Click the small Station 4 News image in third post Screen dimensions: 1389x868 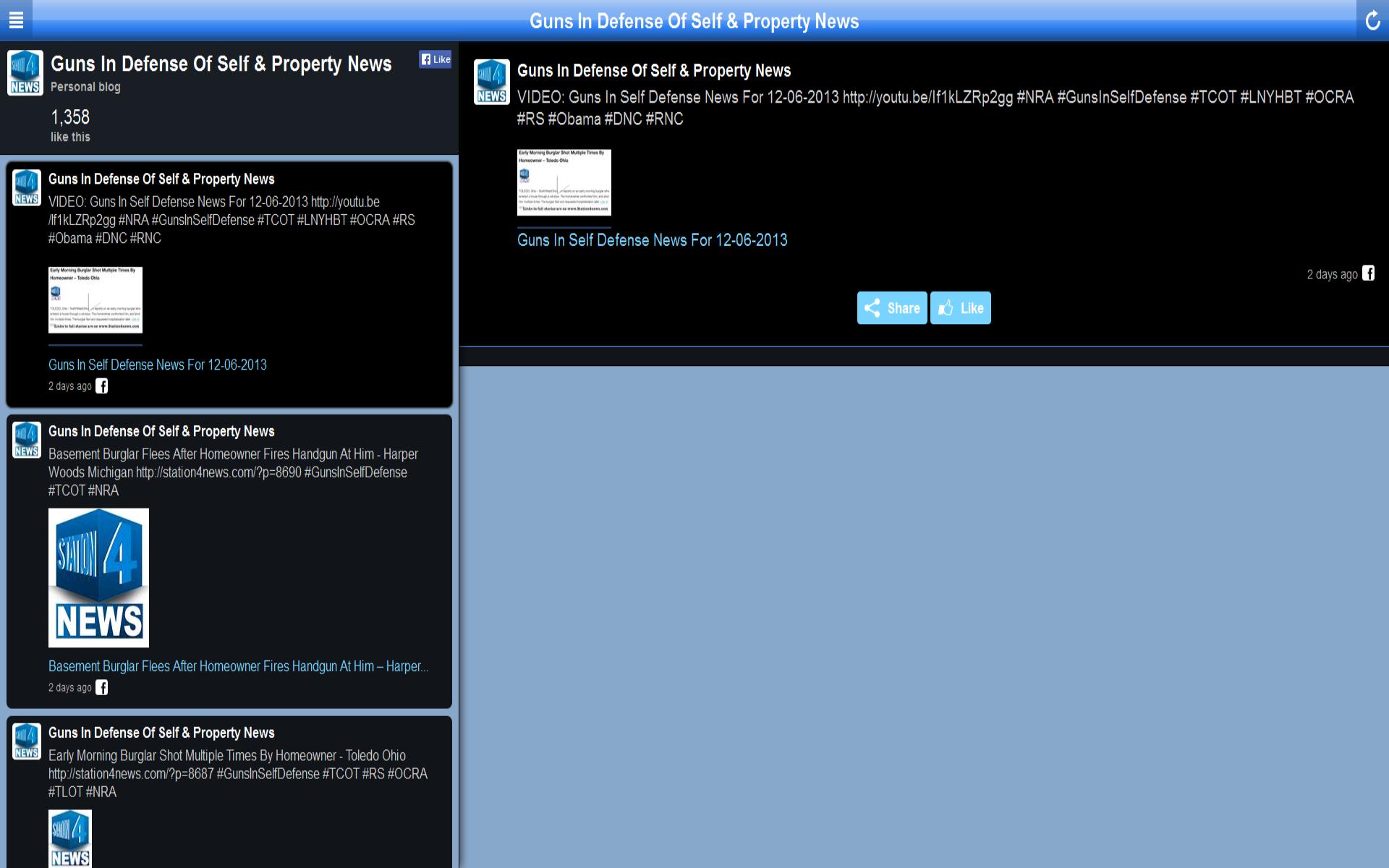pos(70,839)
